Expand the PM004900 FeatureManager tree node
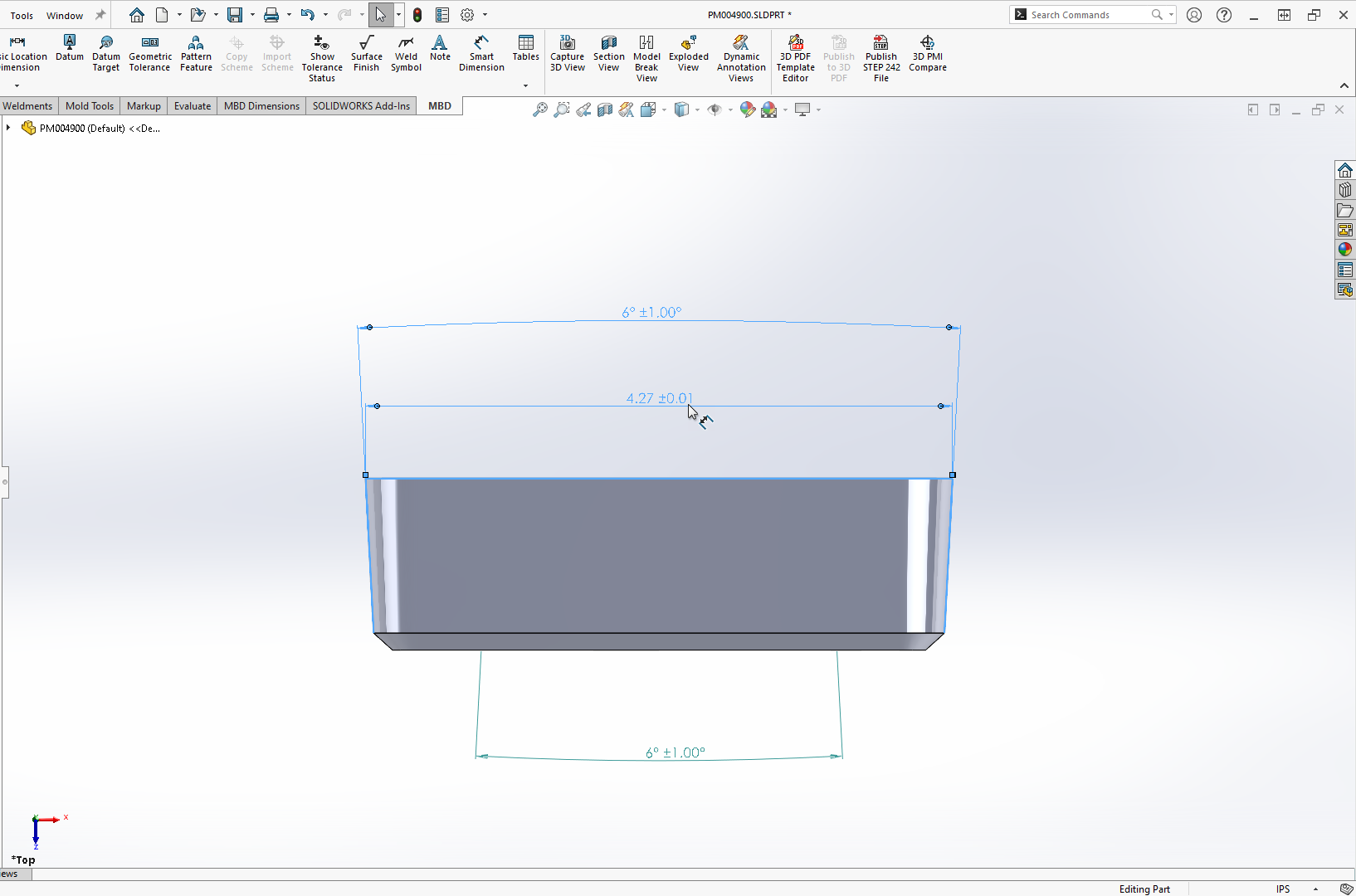The image size is (1356, 896). (x=7, y=128)
